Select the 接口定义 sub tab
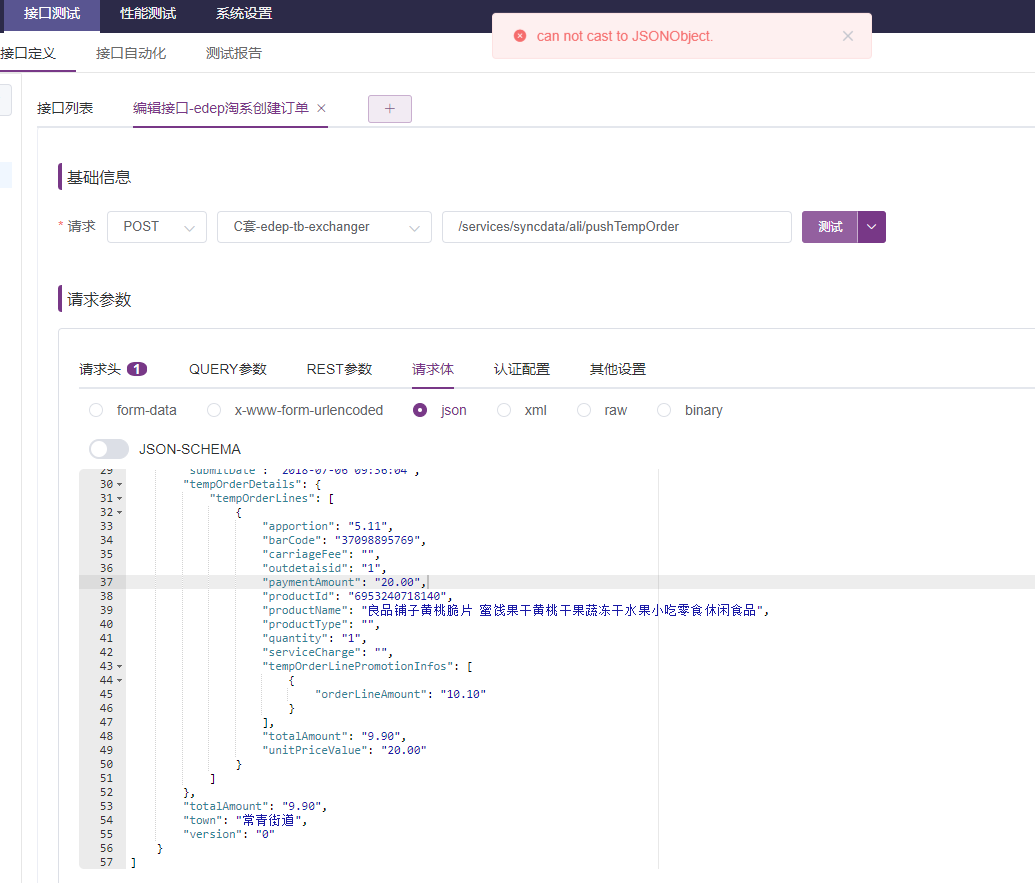 click(28, 53)
